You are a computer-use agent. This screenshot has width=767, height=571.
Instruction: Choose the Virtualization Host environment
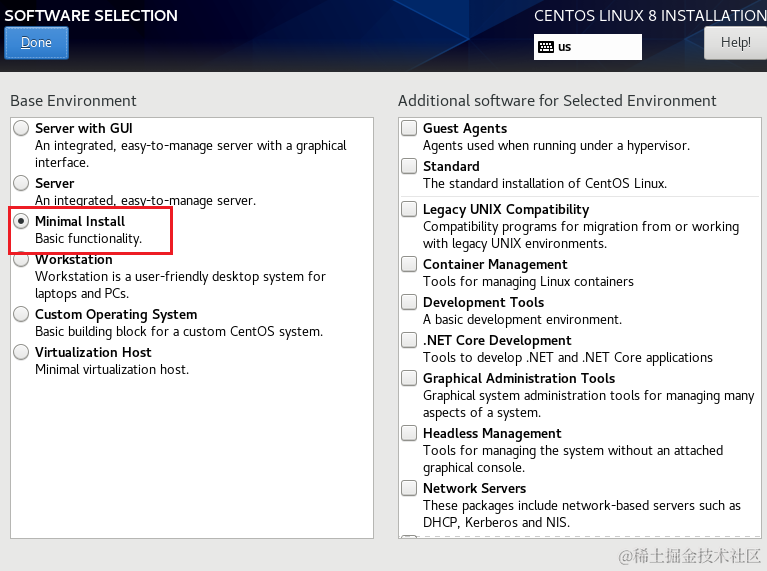(21, 353)
